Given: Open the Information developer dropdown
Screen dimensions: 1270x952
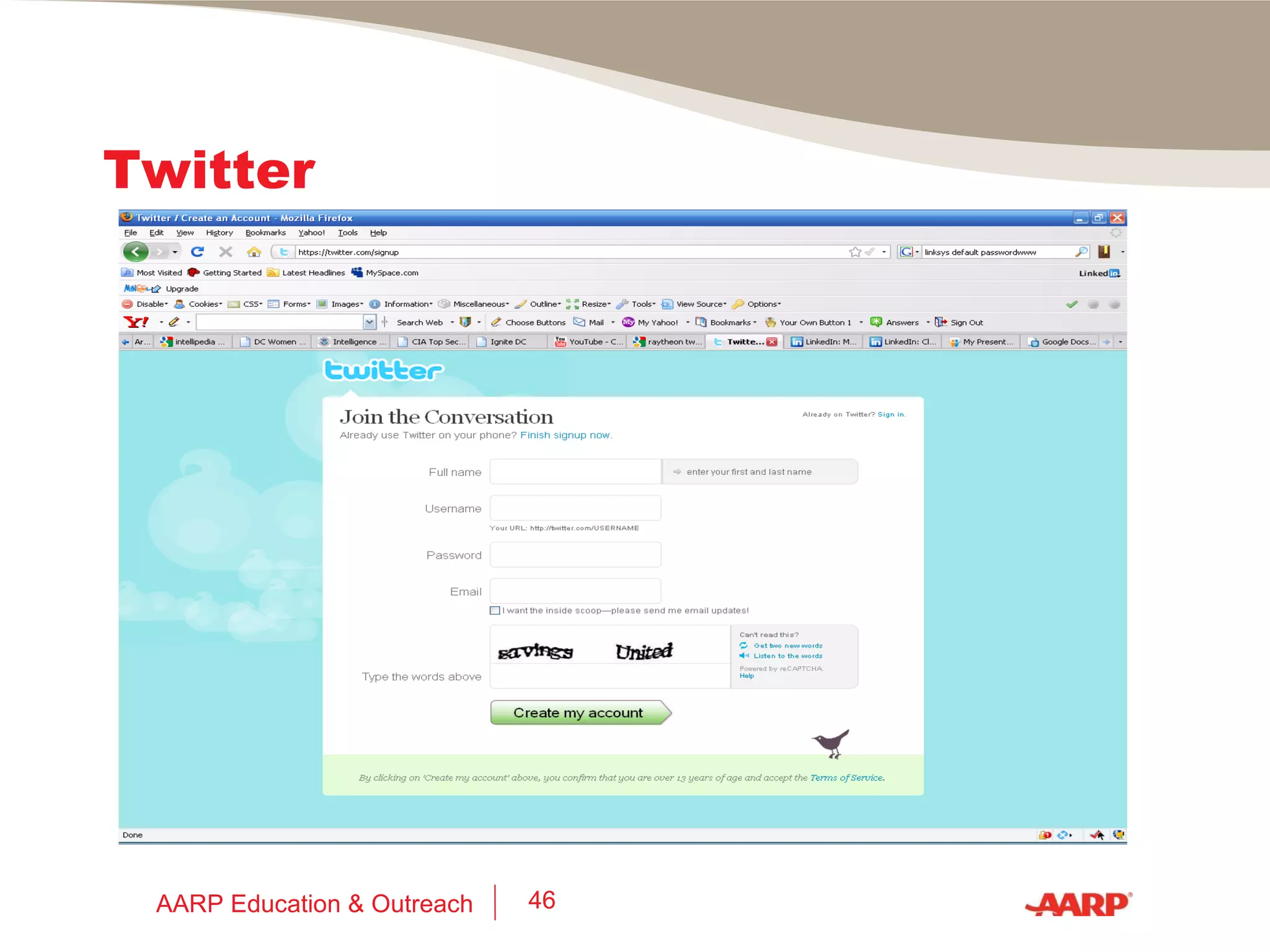Looking at the screenshot, I should 401,304.
